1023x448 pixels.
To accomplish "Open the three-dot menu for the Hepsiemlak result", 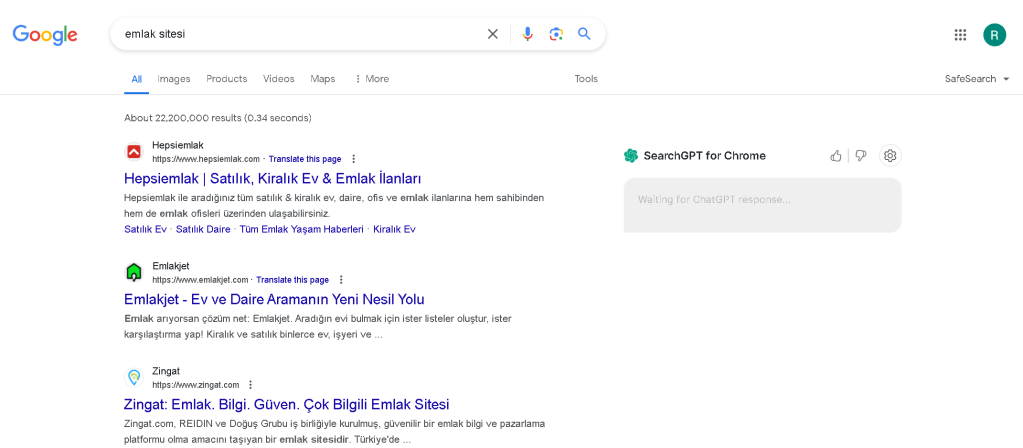I will click(x=354, y=159).
